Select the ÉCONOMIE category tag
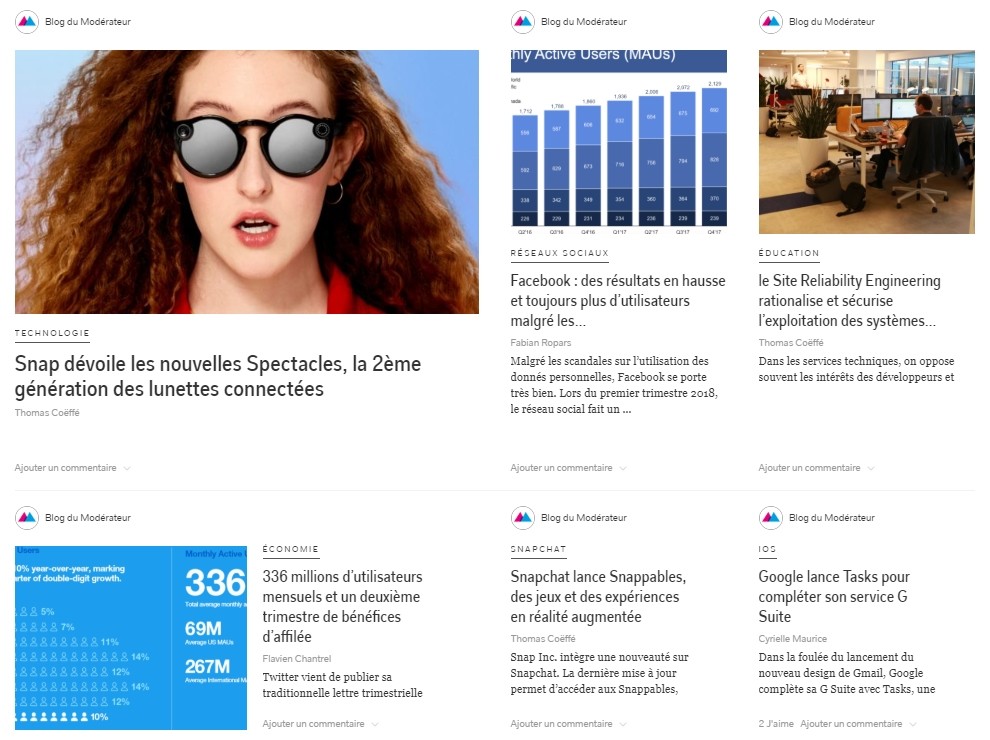990x740 pixels. coord(290,549)
